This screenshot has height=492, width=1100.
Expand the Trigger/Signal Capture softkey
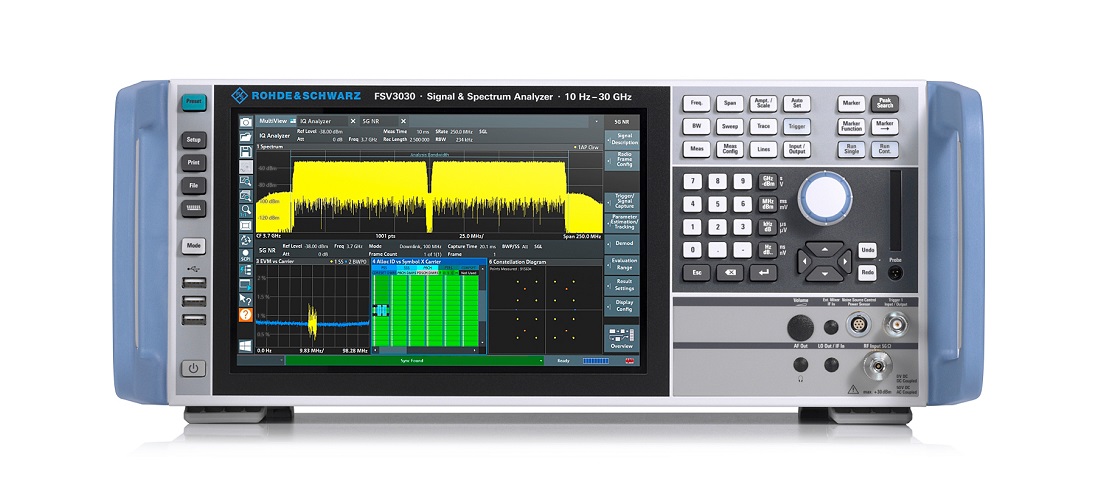pos(621,201)
